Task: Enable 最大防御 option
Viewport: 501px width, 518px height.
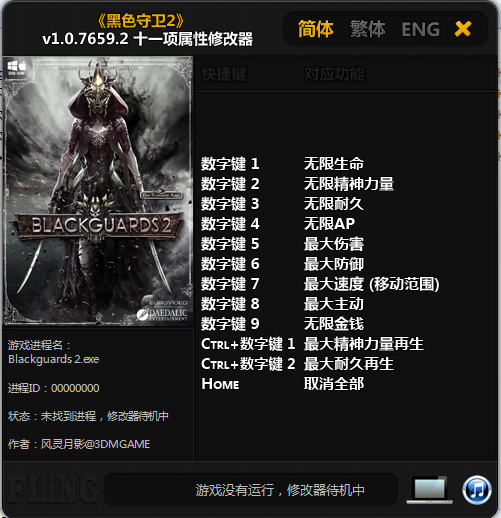Action: tap(334, 264)
